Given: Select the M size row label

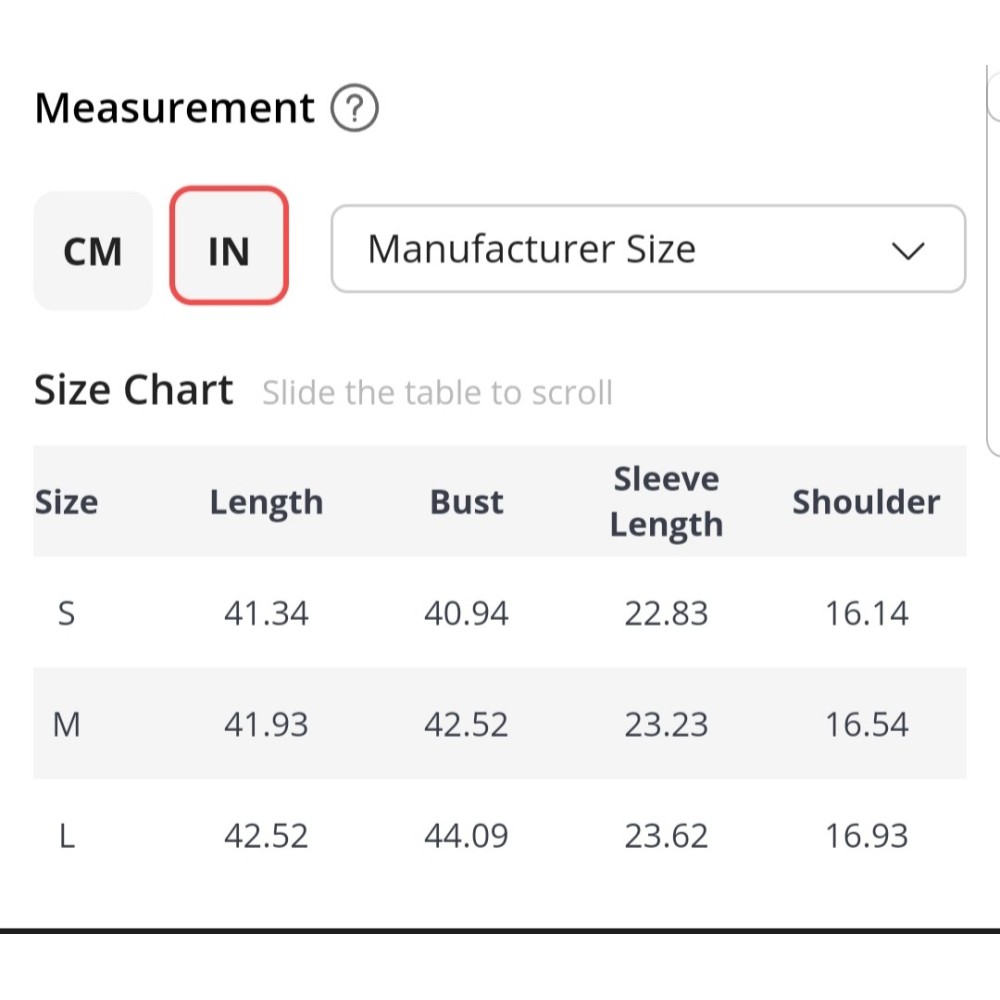Looking at the screenshot, I should click(x=66, y=724).
